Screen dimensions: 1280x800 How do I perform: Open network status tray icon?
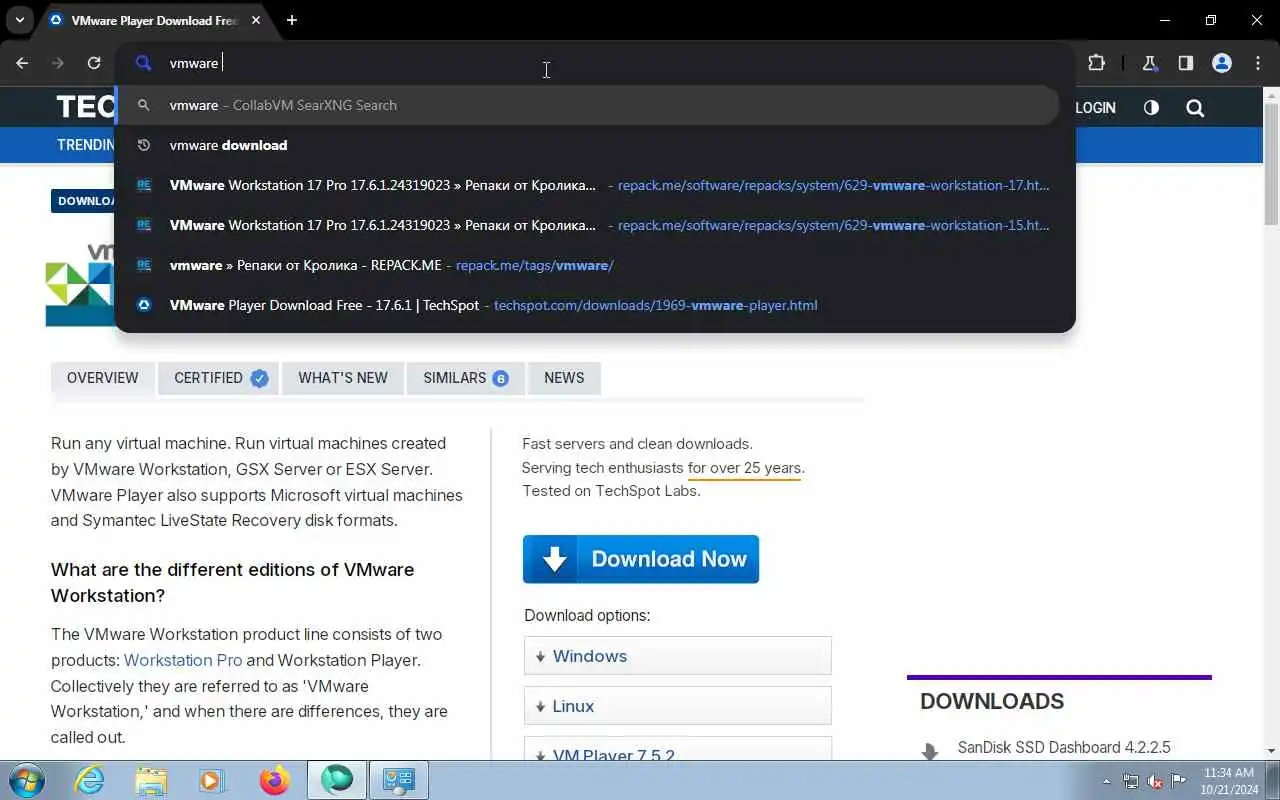pyautogui.click(x=1131, y=781)
